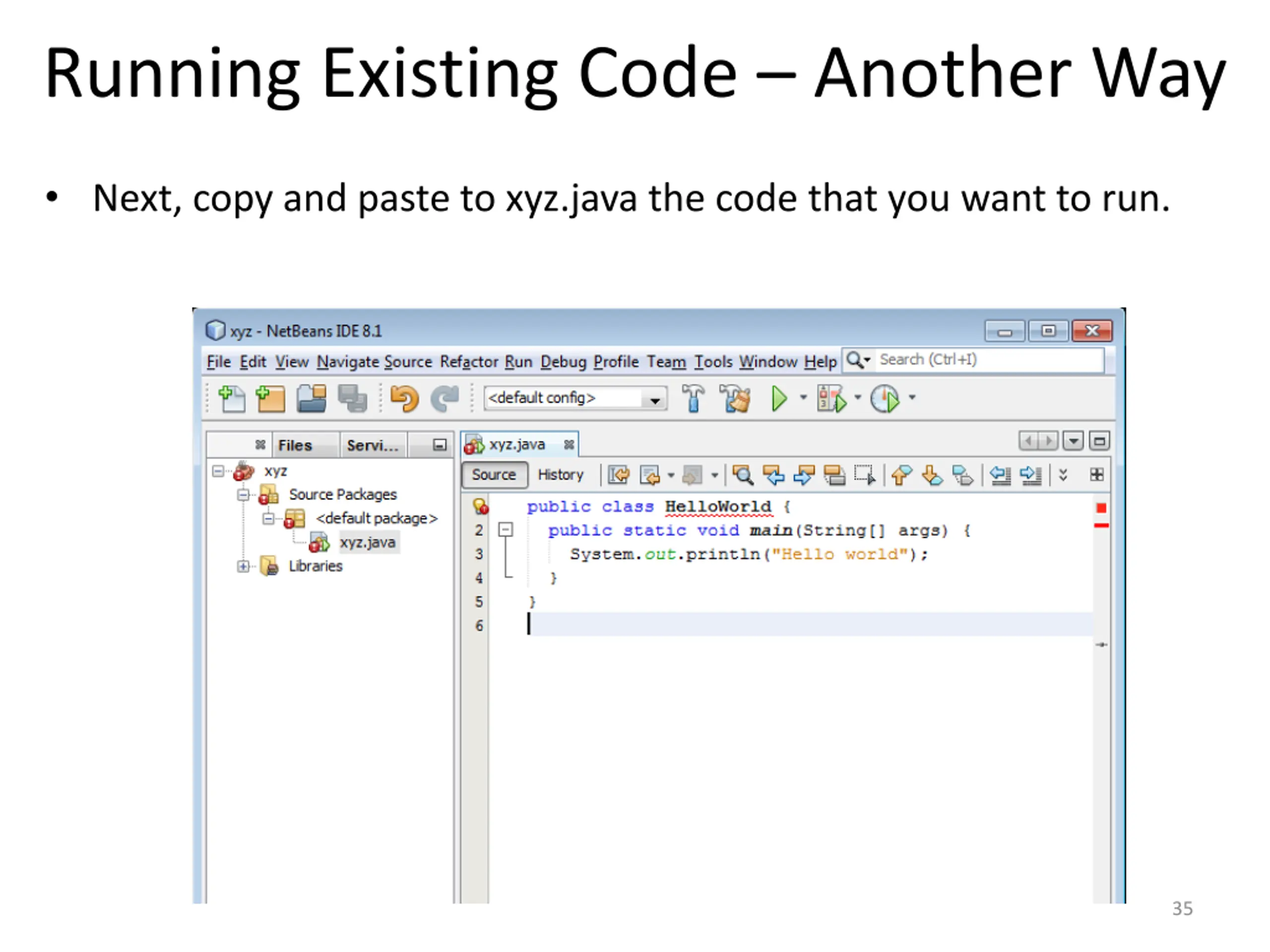This screenshot has width=1270, height=952.
Task: Open the Navigate menu
Action: tap(348, 361)
